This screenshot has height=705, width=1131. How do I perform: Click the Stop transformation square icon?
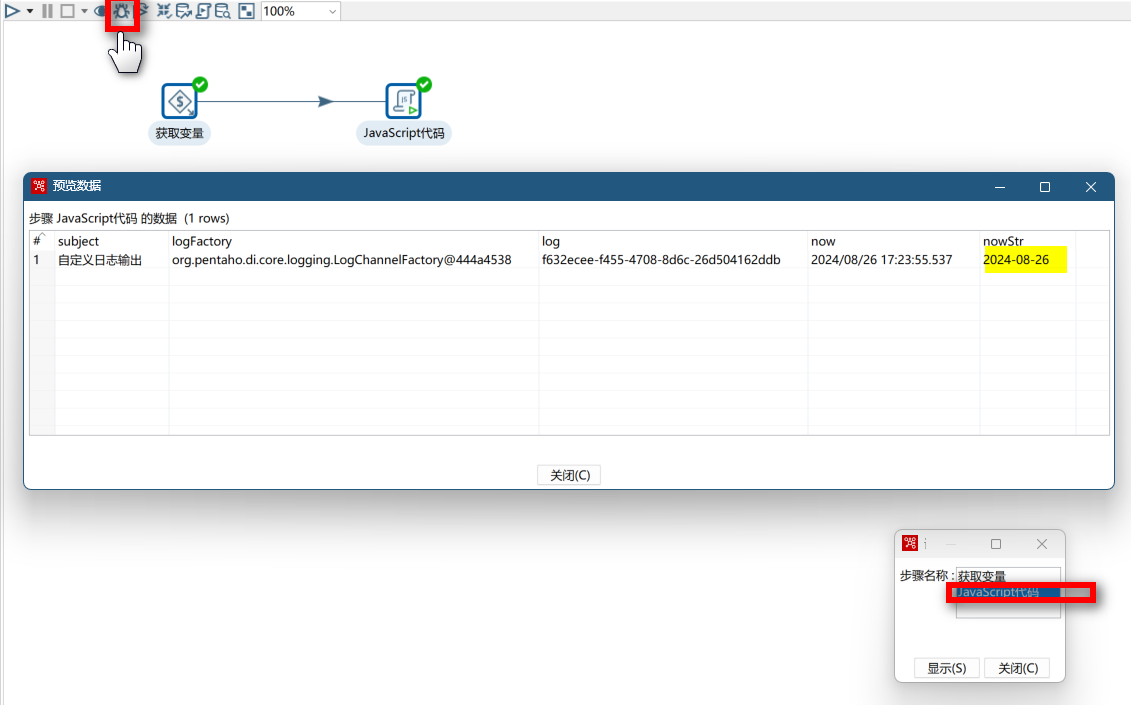point(67,11)
